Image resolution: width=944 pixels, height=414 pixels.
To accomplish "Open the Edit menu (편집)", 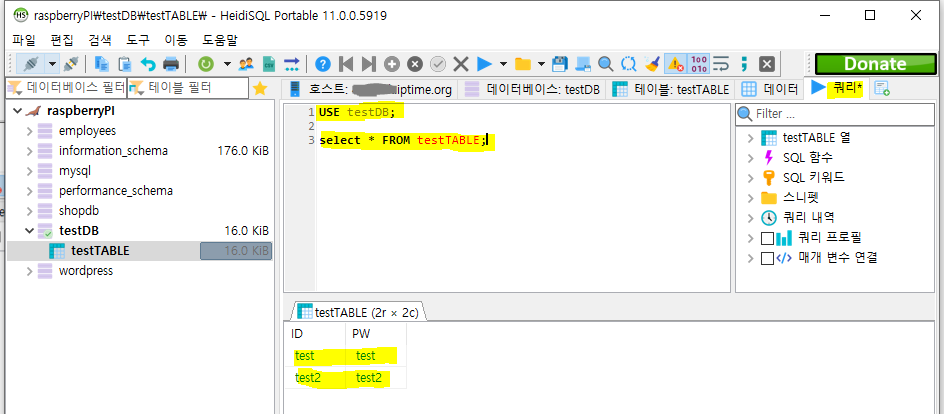I will point(62,40).
